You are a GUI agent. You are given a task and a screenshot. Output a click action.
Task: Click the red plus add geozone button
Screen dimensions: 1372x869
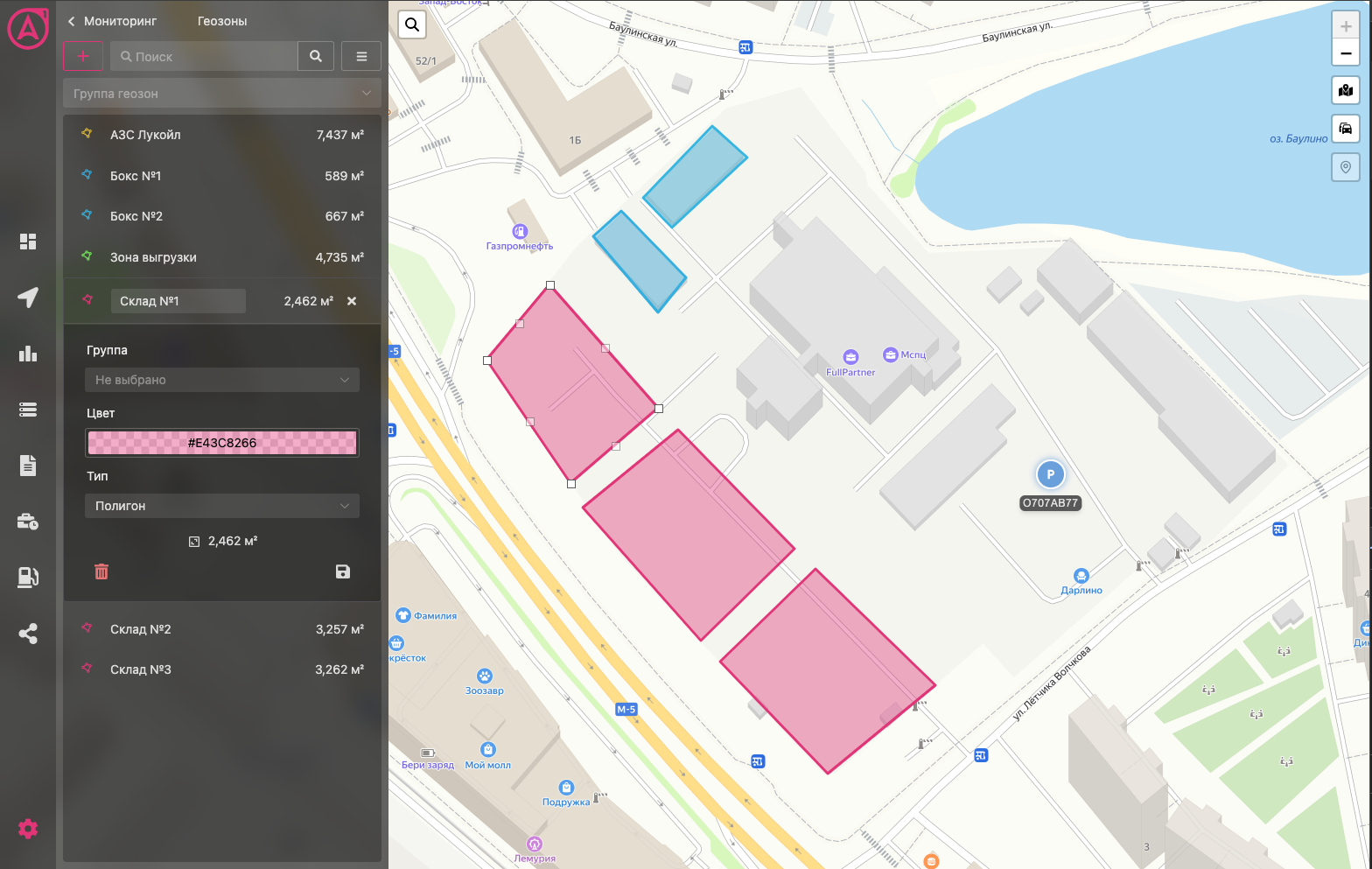coord(83,56)
